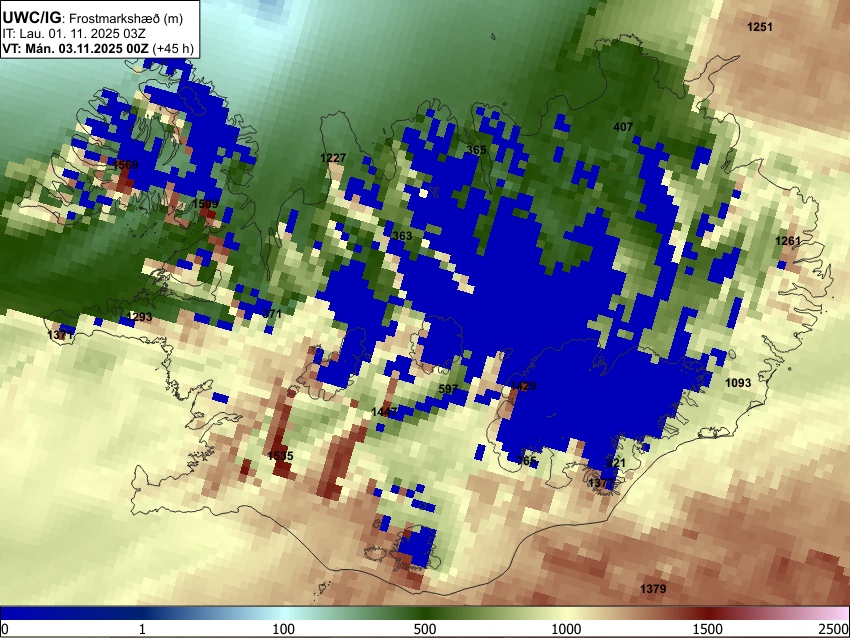Click the map value 1377
The image size is (850, 638).
601,482
